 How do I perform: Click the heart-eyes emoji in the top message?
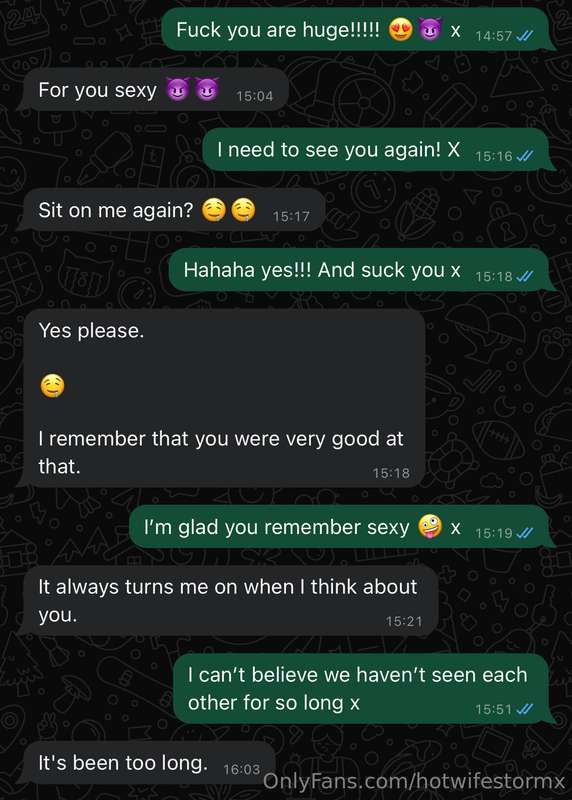(x=401, y=30)
